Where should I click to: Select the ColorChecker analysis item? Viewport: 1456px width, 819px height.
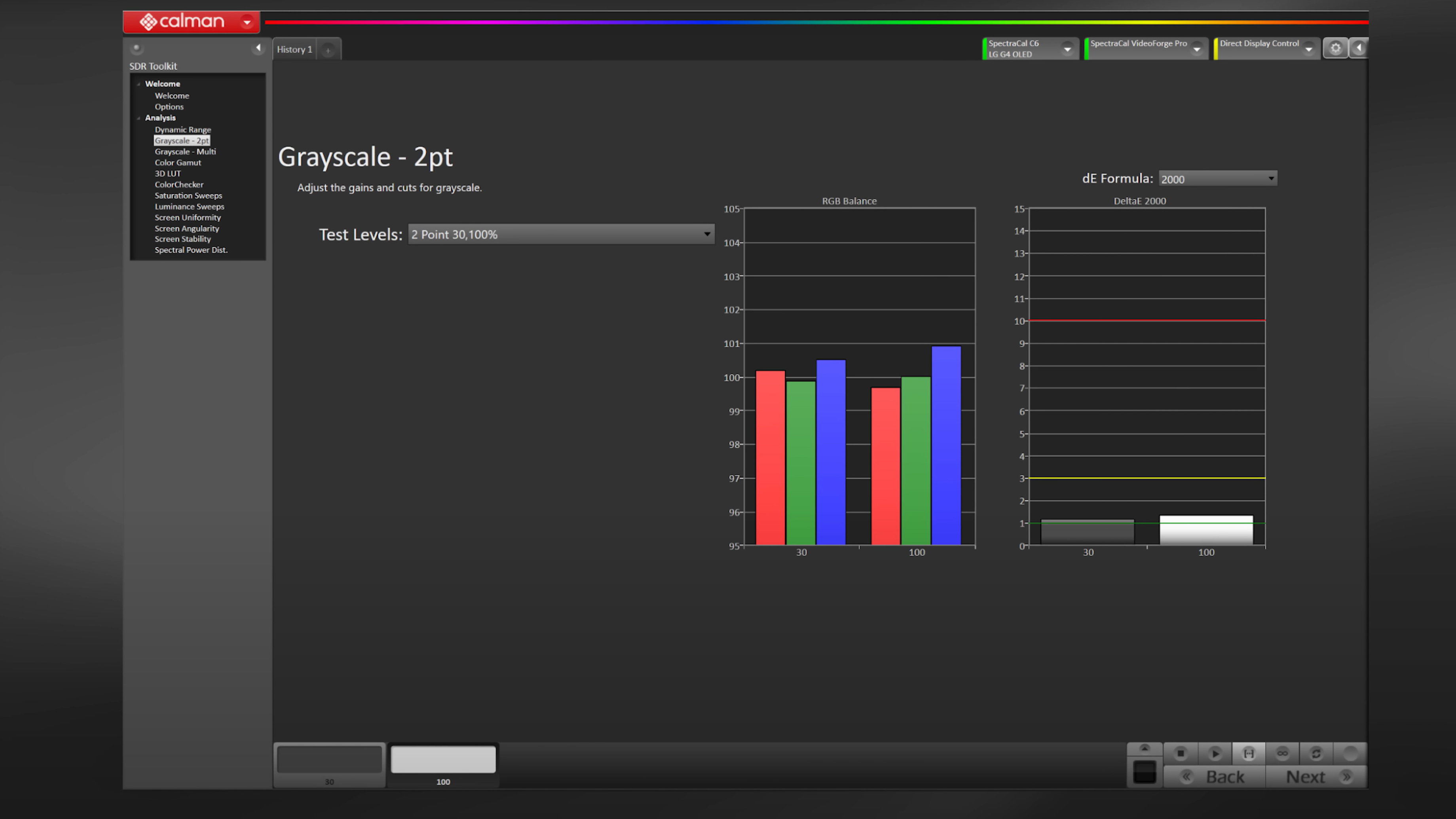178,184
